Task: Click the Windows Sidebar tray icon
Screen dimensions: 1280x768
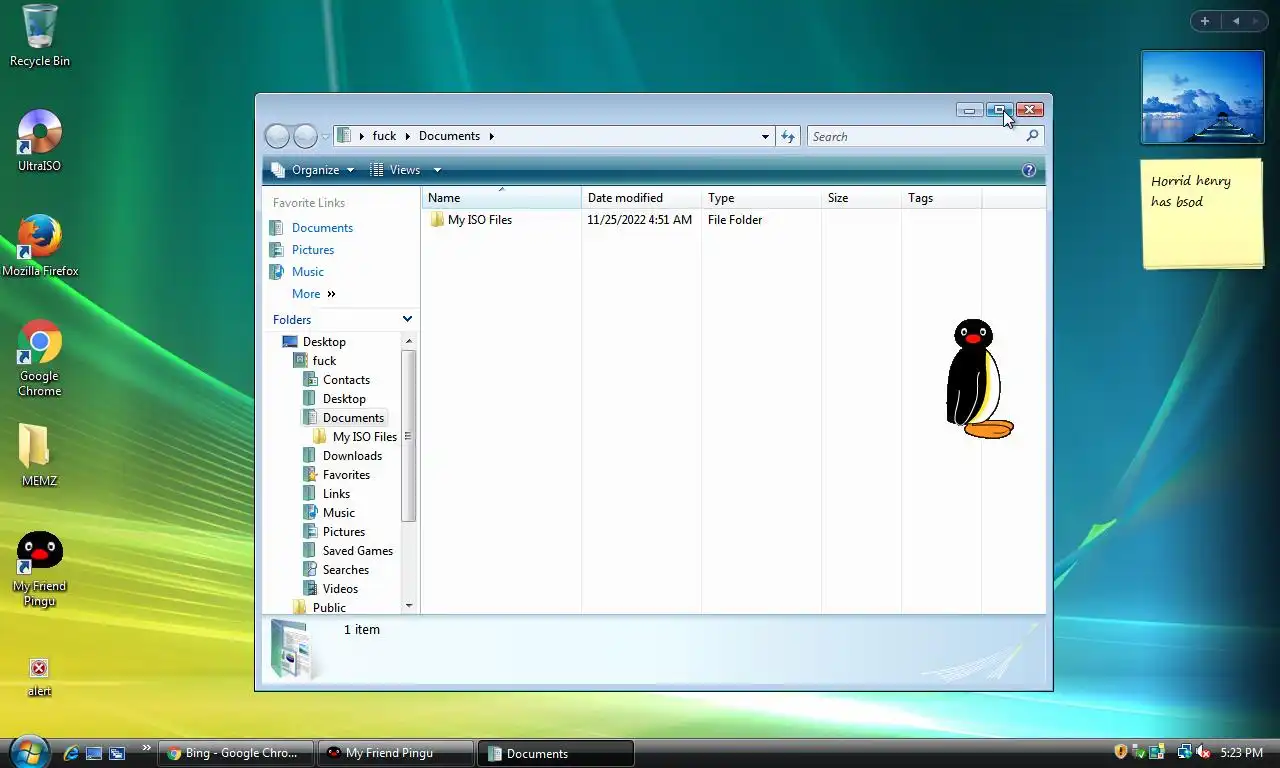Action: tap(1157, 752)
